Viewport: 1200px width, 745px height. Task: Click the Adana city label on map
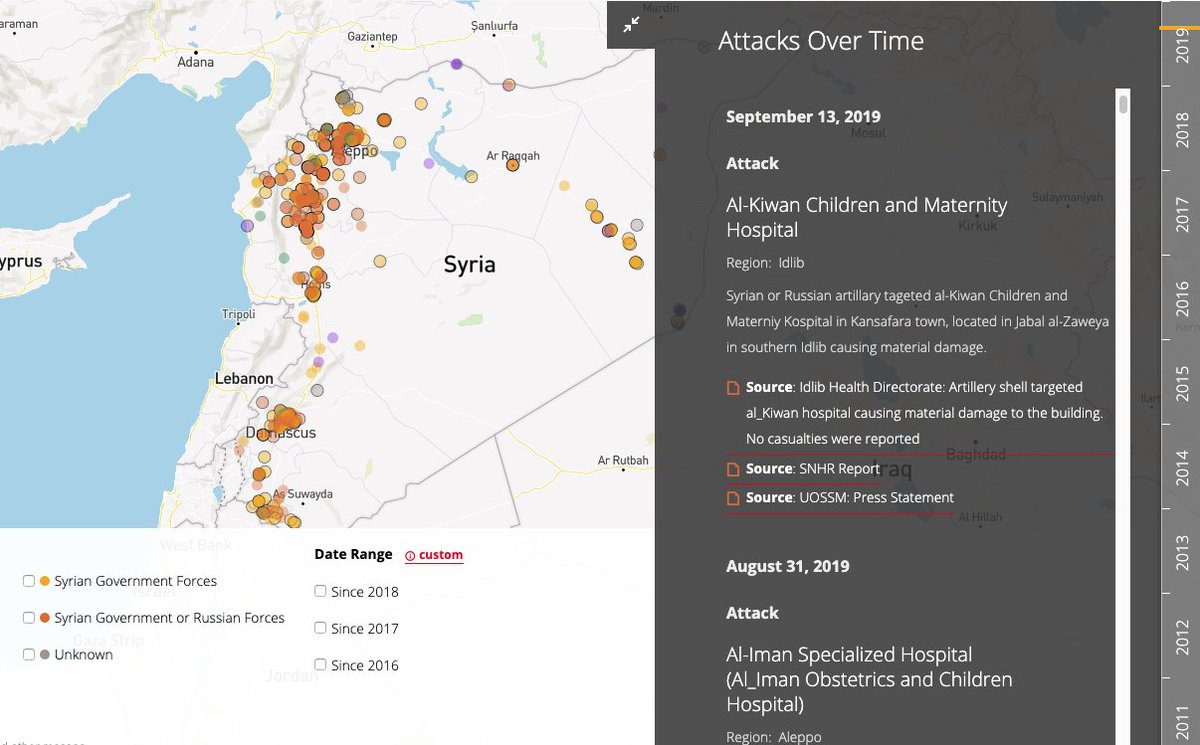[195, 62]
